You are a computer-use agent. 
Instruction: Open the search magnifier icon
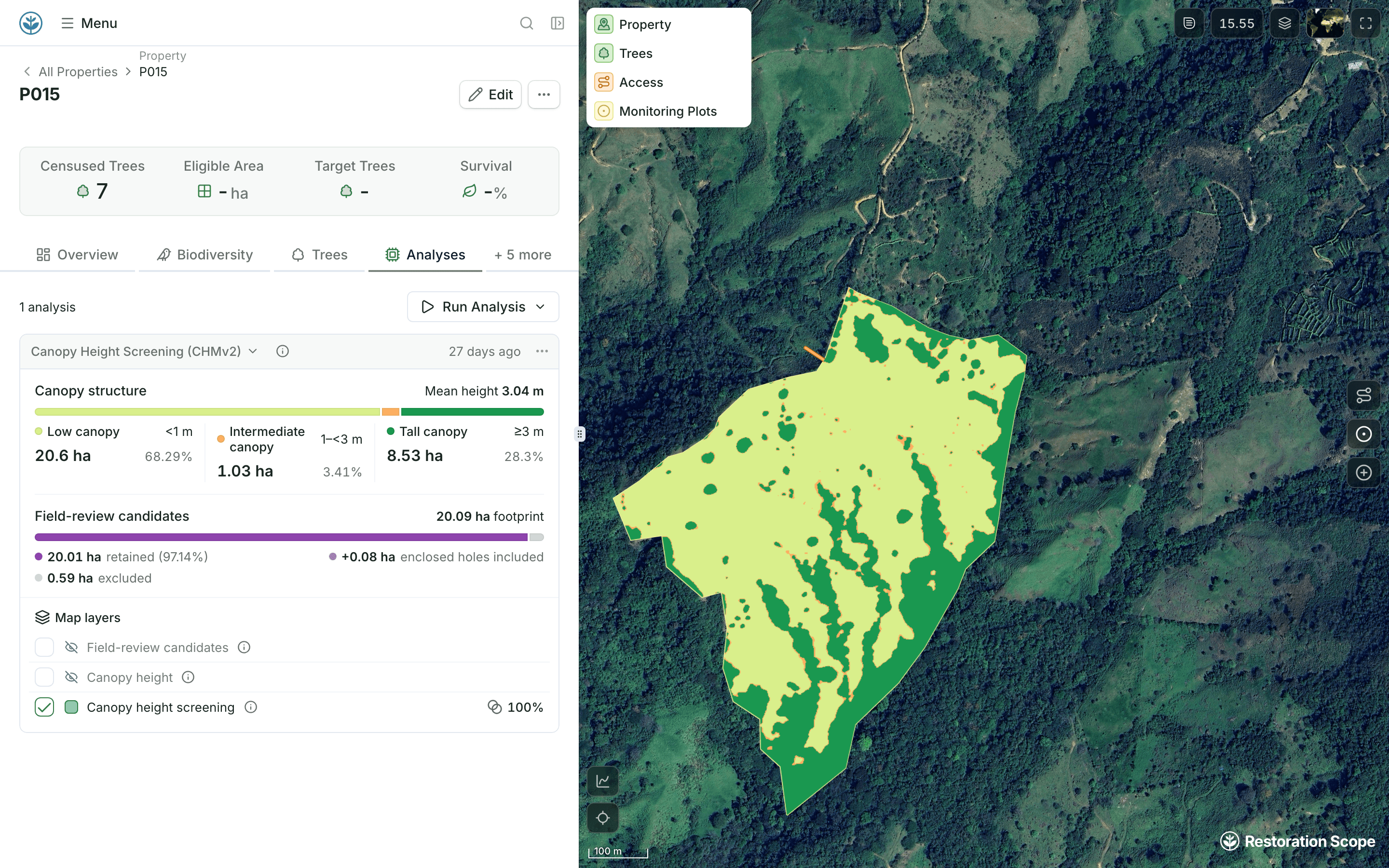[526, 23]
